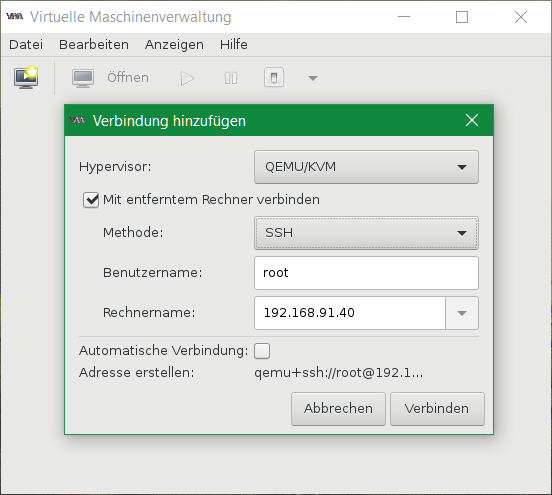Image resolution: width=552 pixels, height=495 pixels.
Task: Click the new virtual machine icon
Action: (26, 77)
